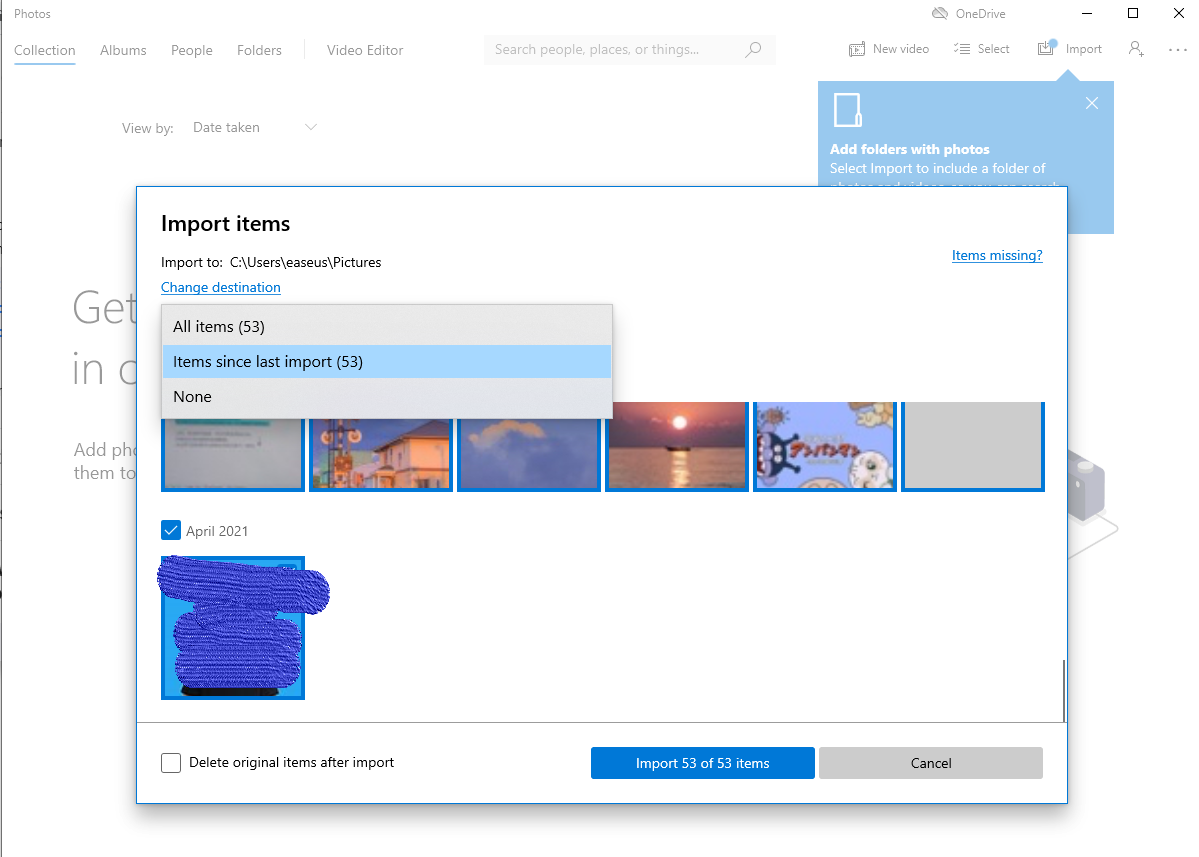Enable Delete original items after import
Viewport: 1199px width, 857px height.
[171, 763]
